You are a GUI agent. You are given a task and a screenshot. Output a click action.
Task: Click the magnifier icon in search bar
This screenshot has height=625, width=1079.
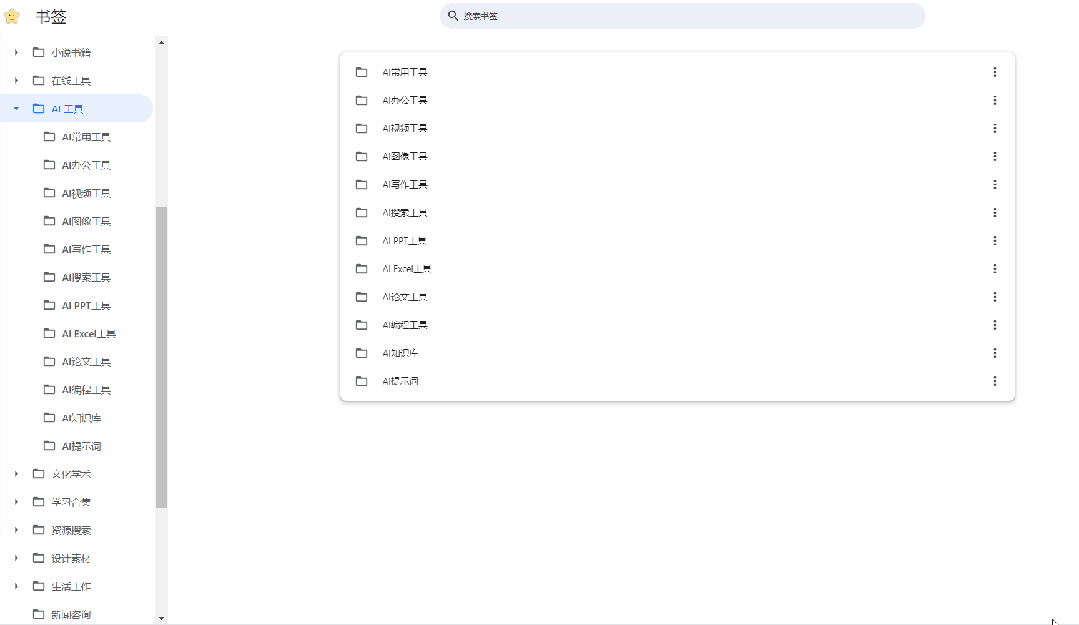click(453, 16)
